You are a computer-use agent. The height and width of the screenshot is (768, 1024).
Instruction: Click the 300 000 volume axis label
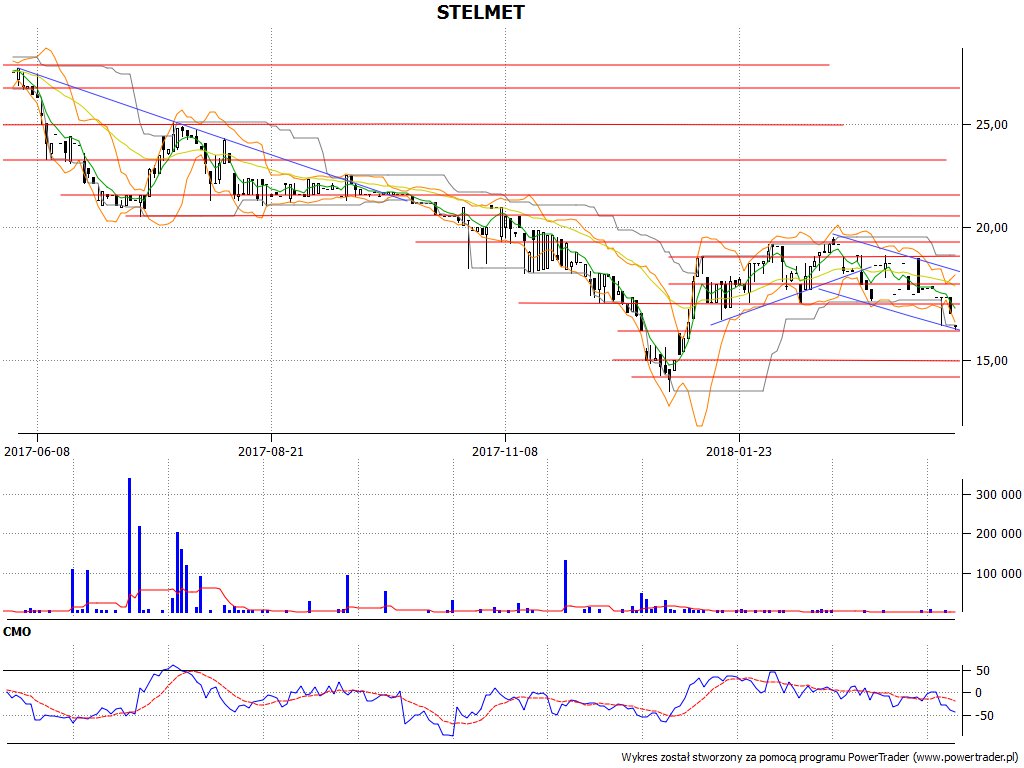pos(999,495)
